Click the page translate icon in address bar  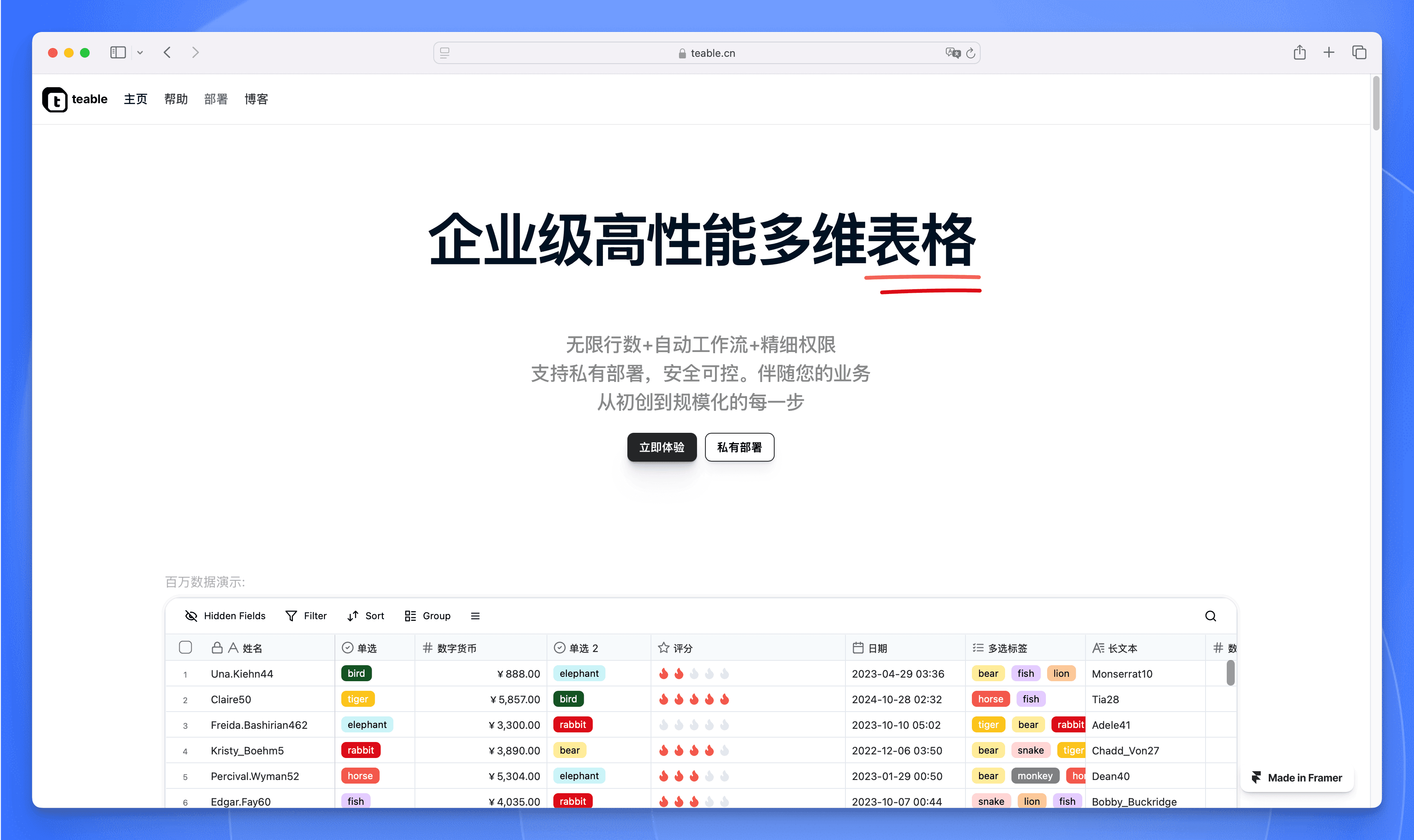point(953,53)
